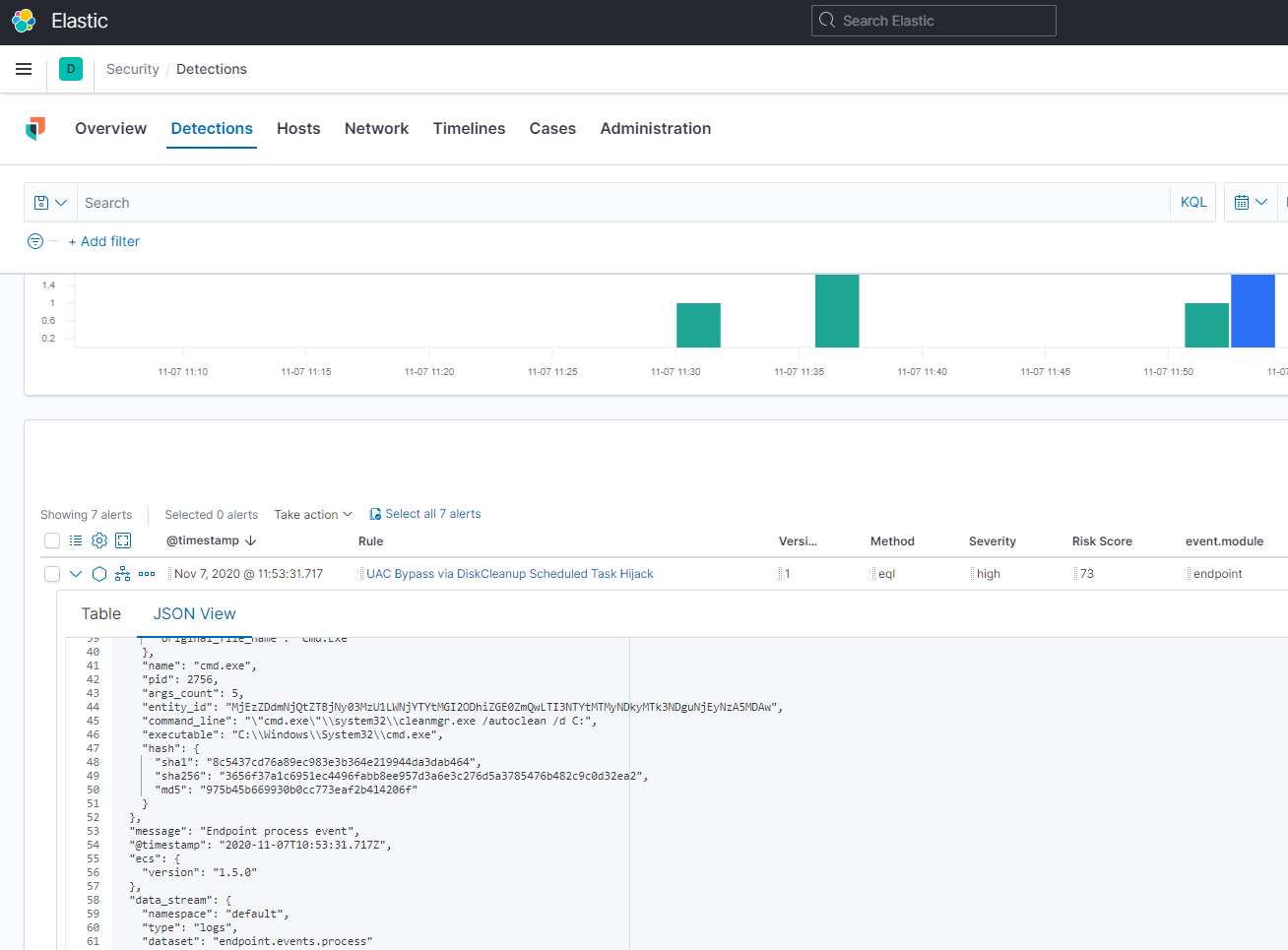Open the date picker calendar dropdown
Image resolution: width=1288 pixels, height=950 pixels.
click(x=1251, y=202)
